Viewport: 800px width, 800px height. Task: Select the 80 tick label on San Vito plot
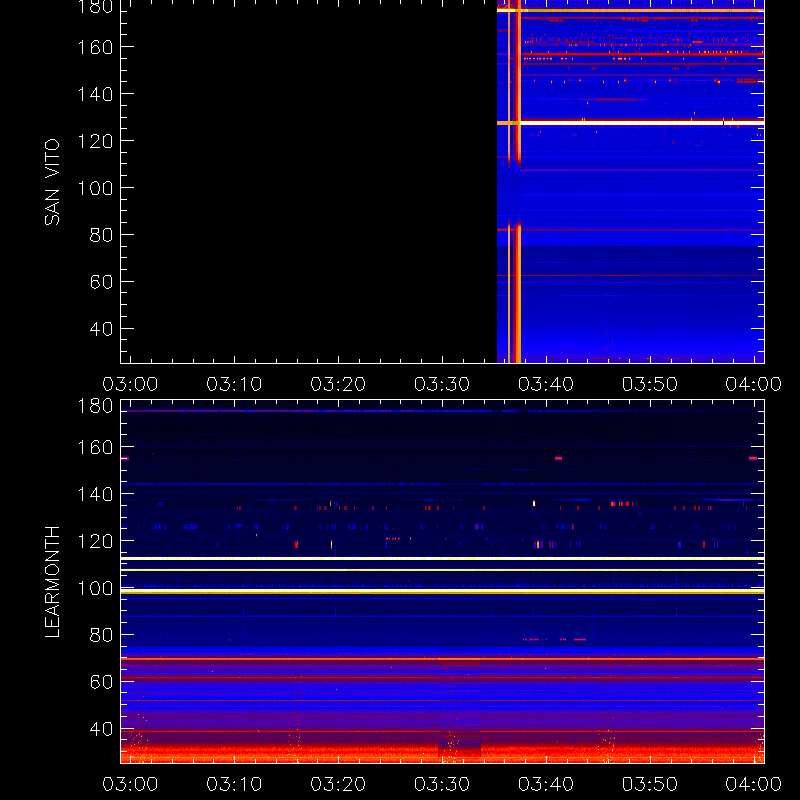[x=101, y=235]
